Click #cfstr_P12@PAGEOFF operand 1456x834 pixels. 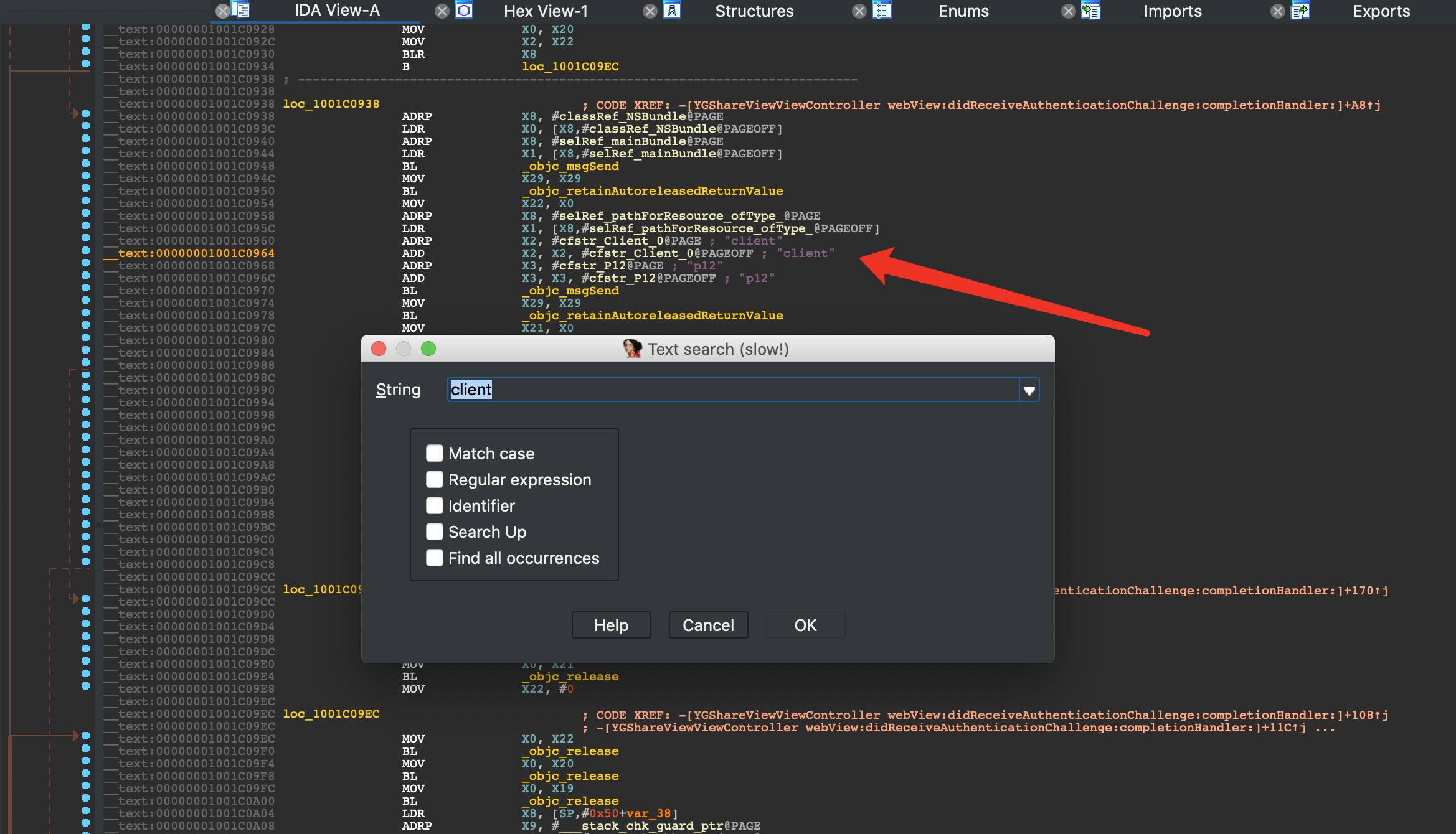pyautogui.click(x=648, y=278)
